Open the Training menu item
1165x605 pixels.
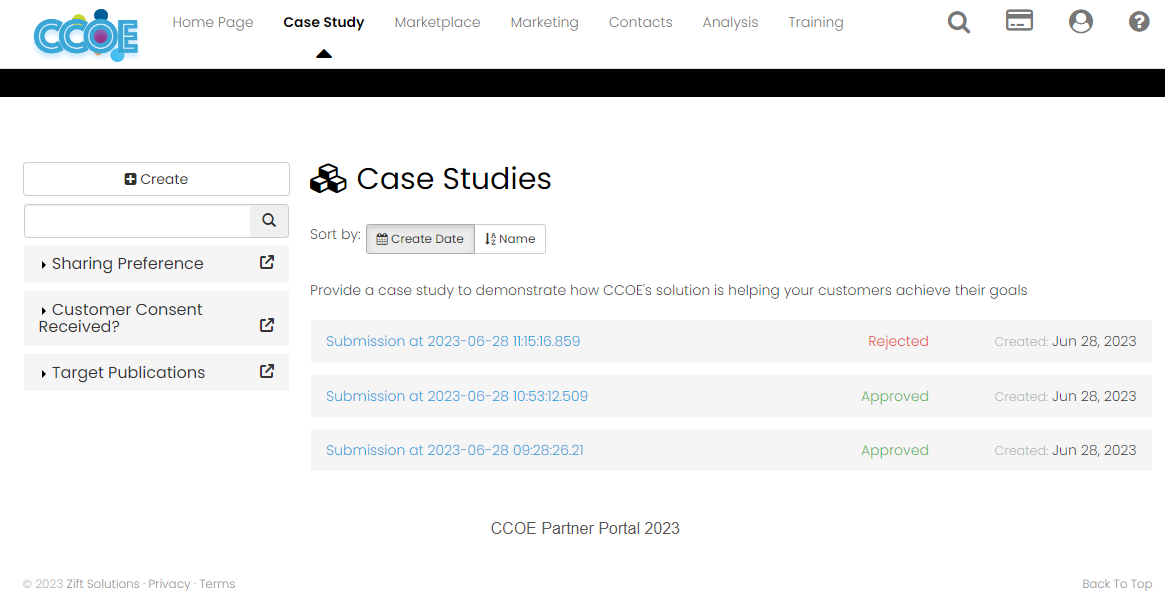(815, 22)
